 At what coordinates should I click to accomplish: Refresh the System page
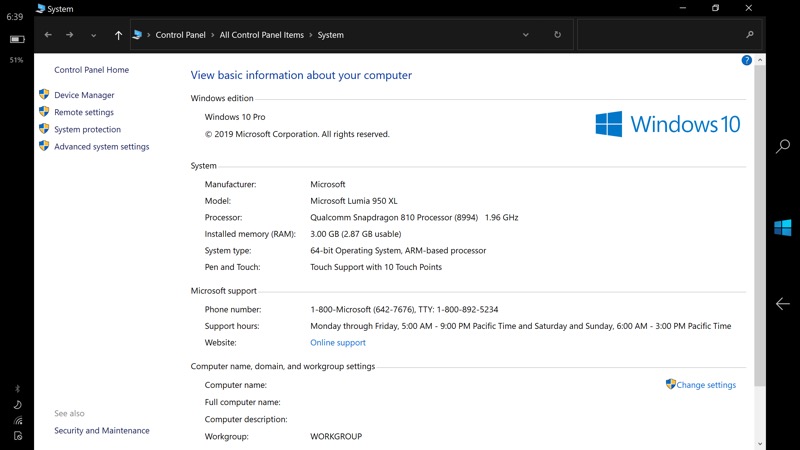click(x=557, y=35)
